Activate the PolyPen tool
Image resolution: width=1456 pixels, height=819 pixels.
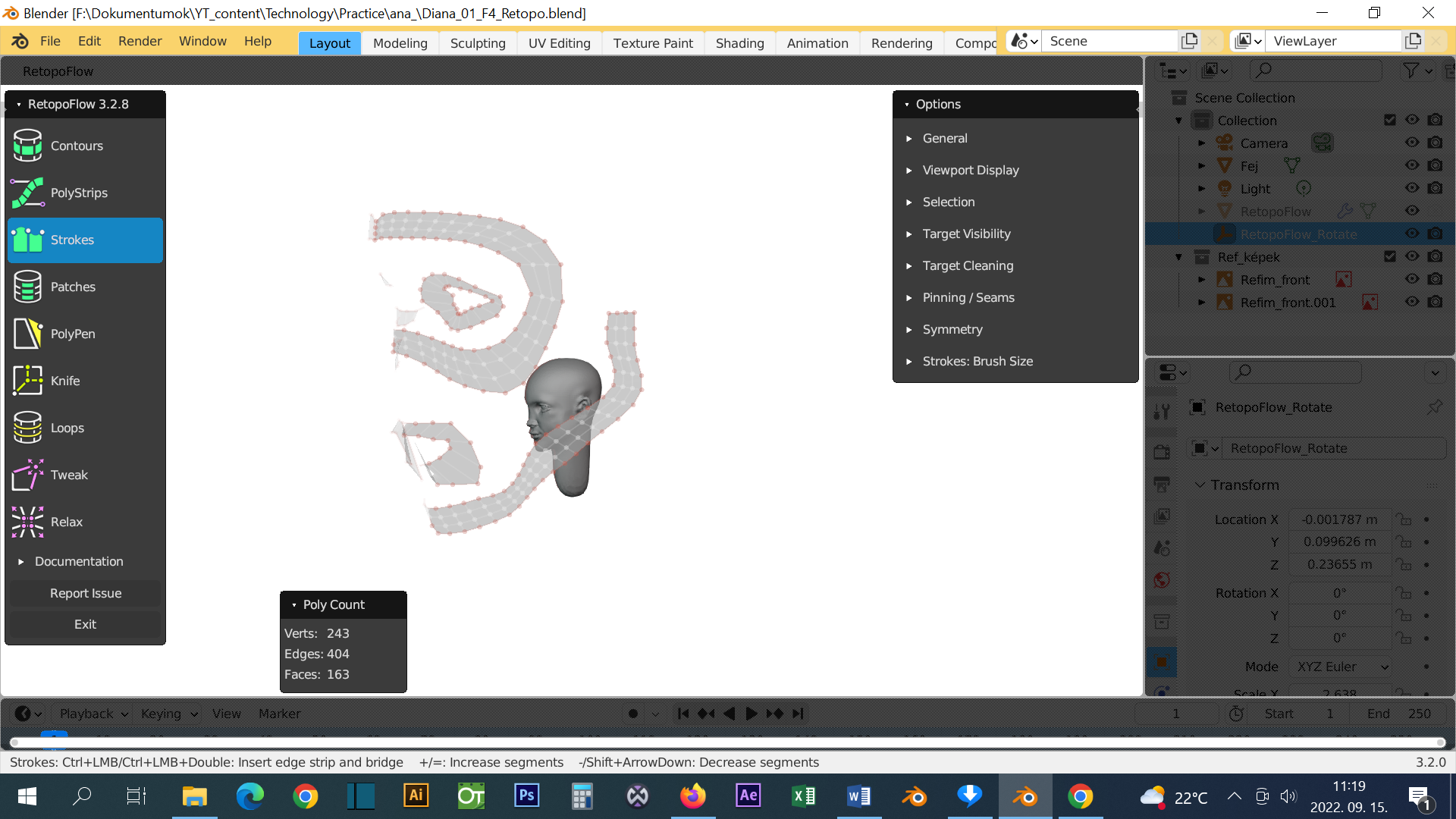[x=73, y=334]
